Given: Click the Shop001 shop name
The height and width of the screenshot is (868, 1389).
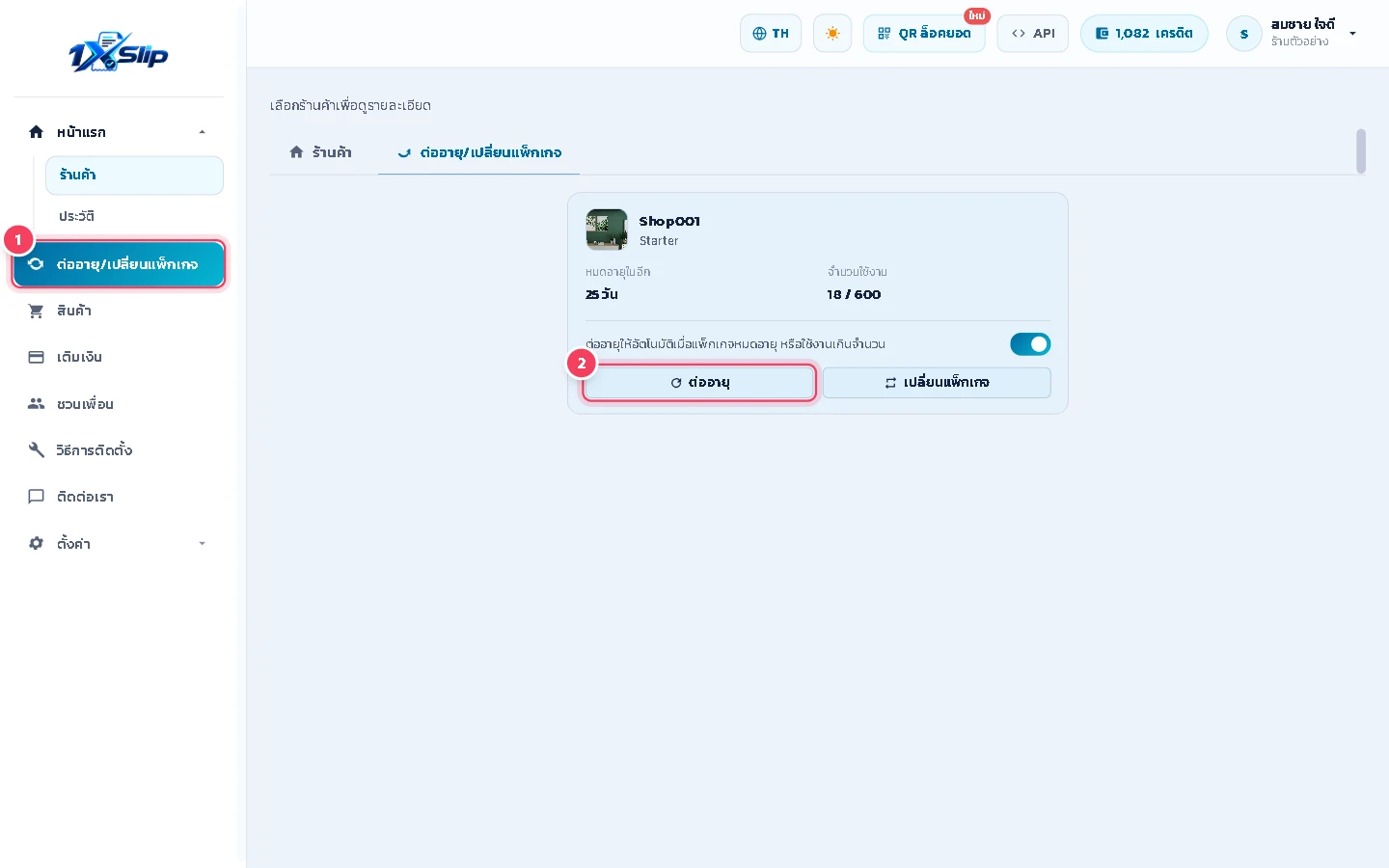Looking at the screenshot, I should [x=669, y=221].
